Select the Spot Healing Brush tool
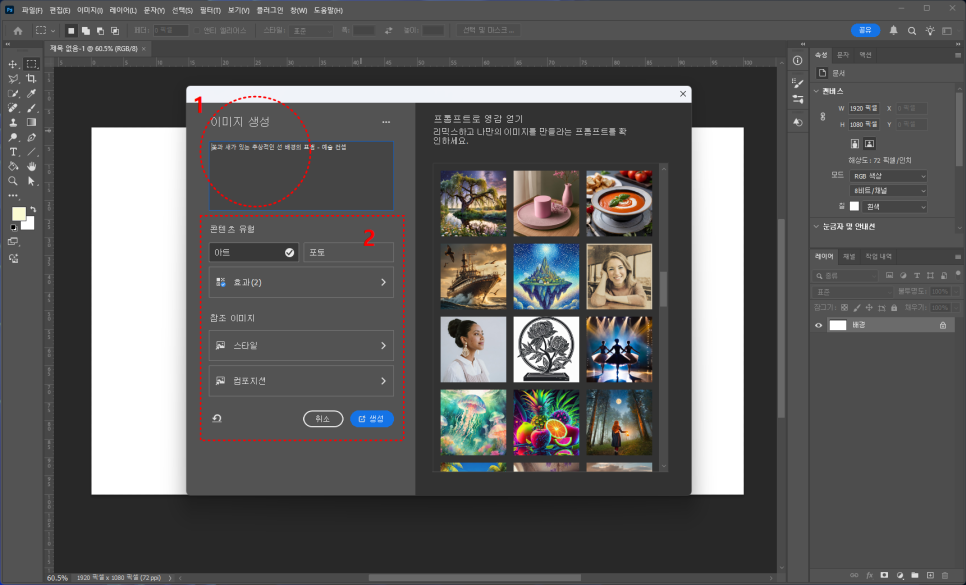This screenshot has width=966, height=585. [x=13, y=108]
